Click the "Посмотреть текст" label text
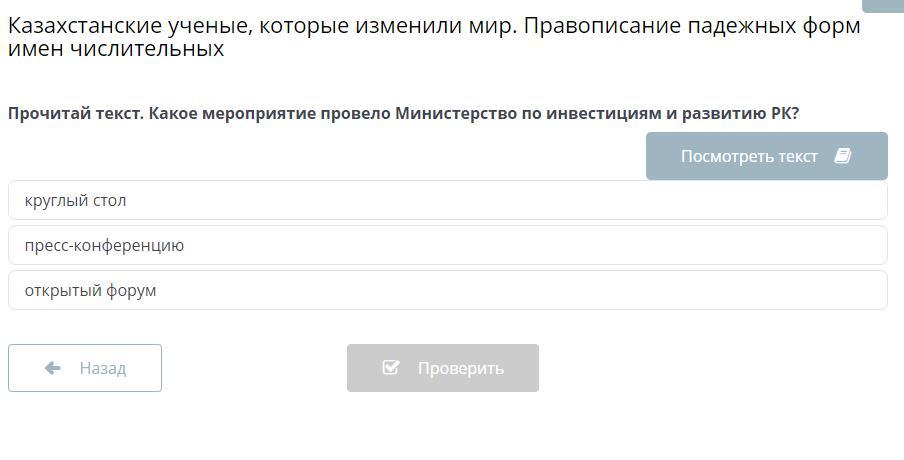The image size is (904, 460). [749, 156]
